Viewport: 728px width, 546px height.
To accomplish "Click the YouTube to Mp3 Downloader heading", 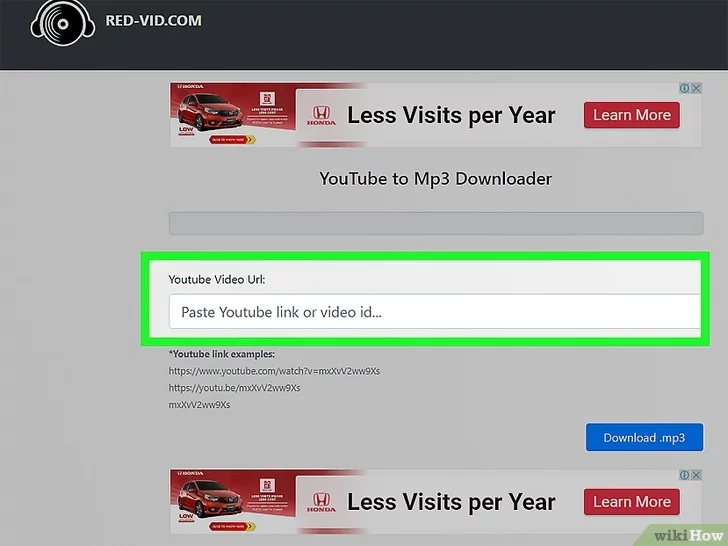I will (x=436, y=179).
